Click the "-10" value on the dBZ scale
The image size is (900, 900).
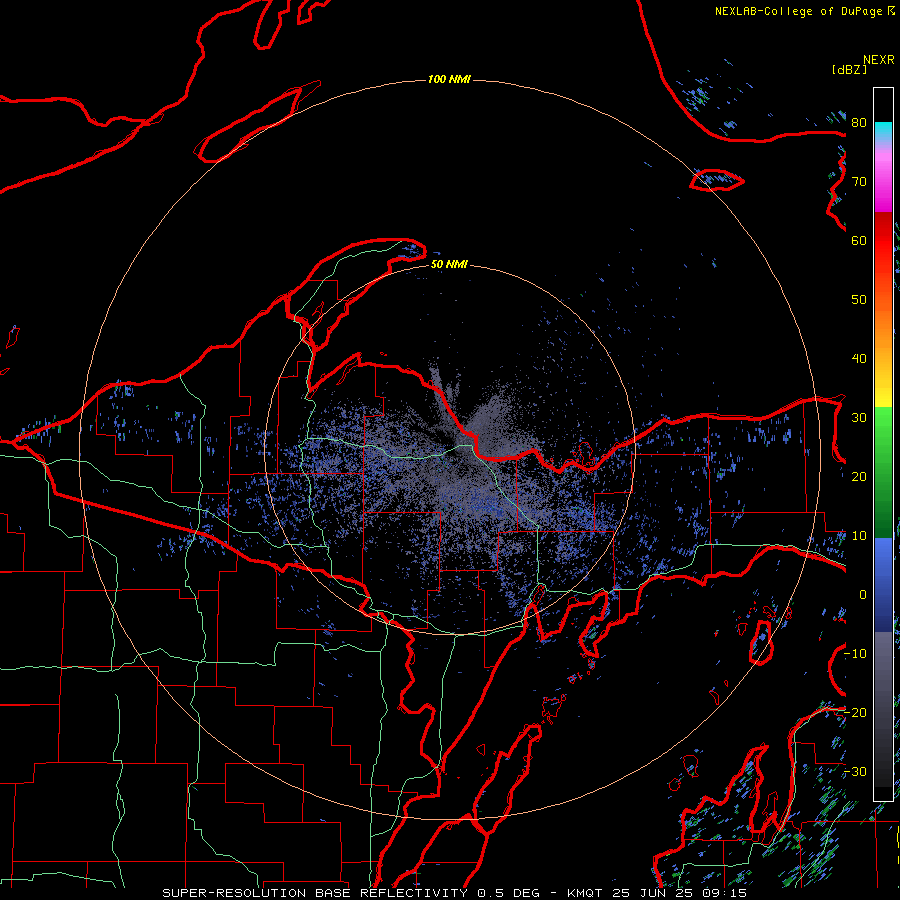(x=855, y=654)
